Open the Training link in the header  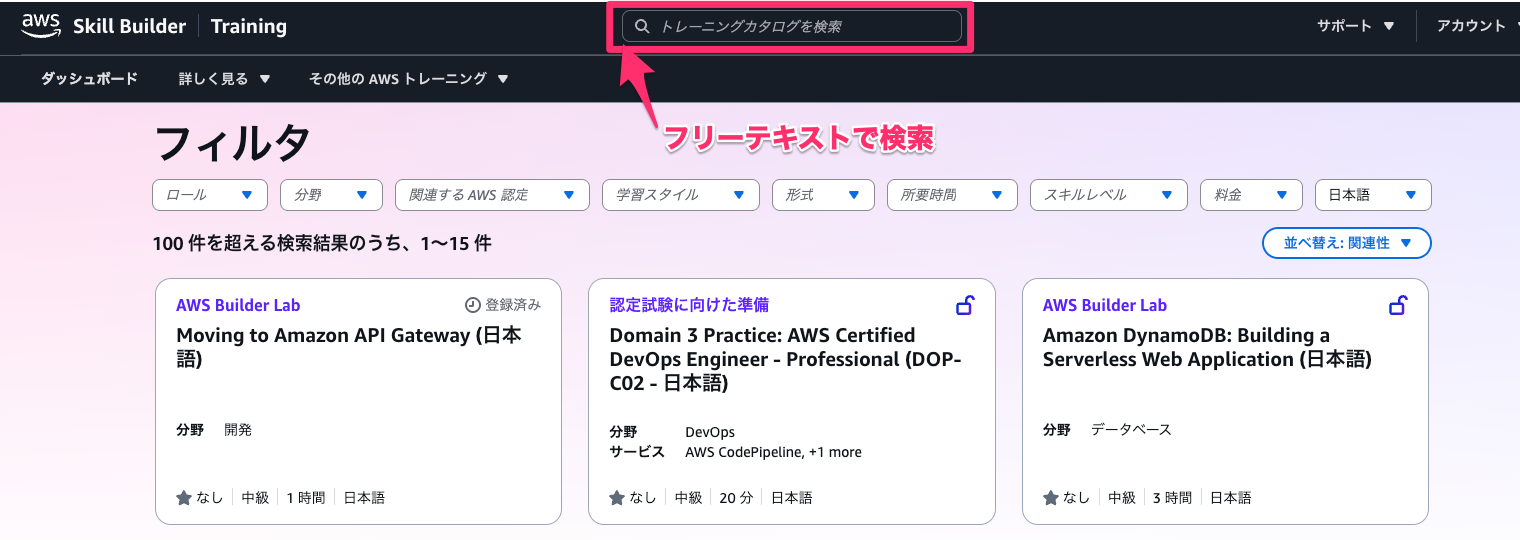pyautogui.click(x=249, y=27)
